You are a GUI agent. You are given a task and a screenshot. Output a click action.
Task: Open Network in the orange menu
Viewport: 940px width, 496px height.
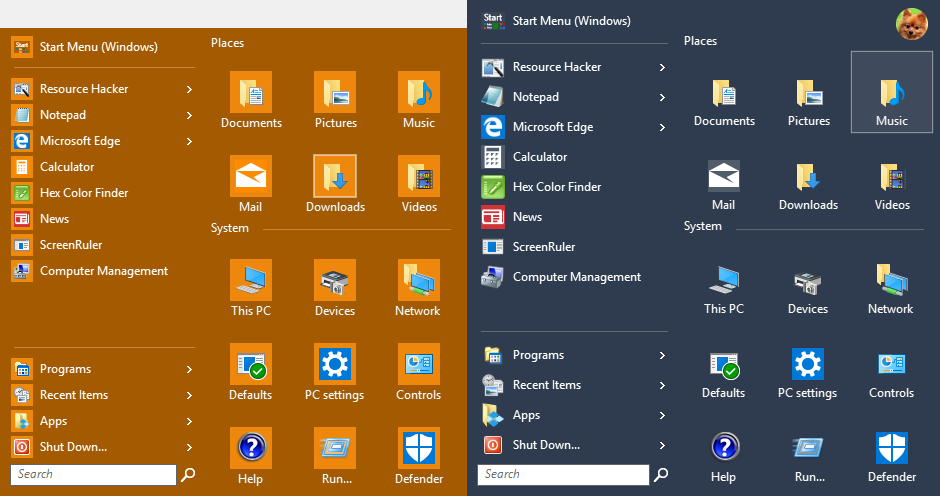(x=418, y=288)
